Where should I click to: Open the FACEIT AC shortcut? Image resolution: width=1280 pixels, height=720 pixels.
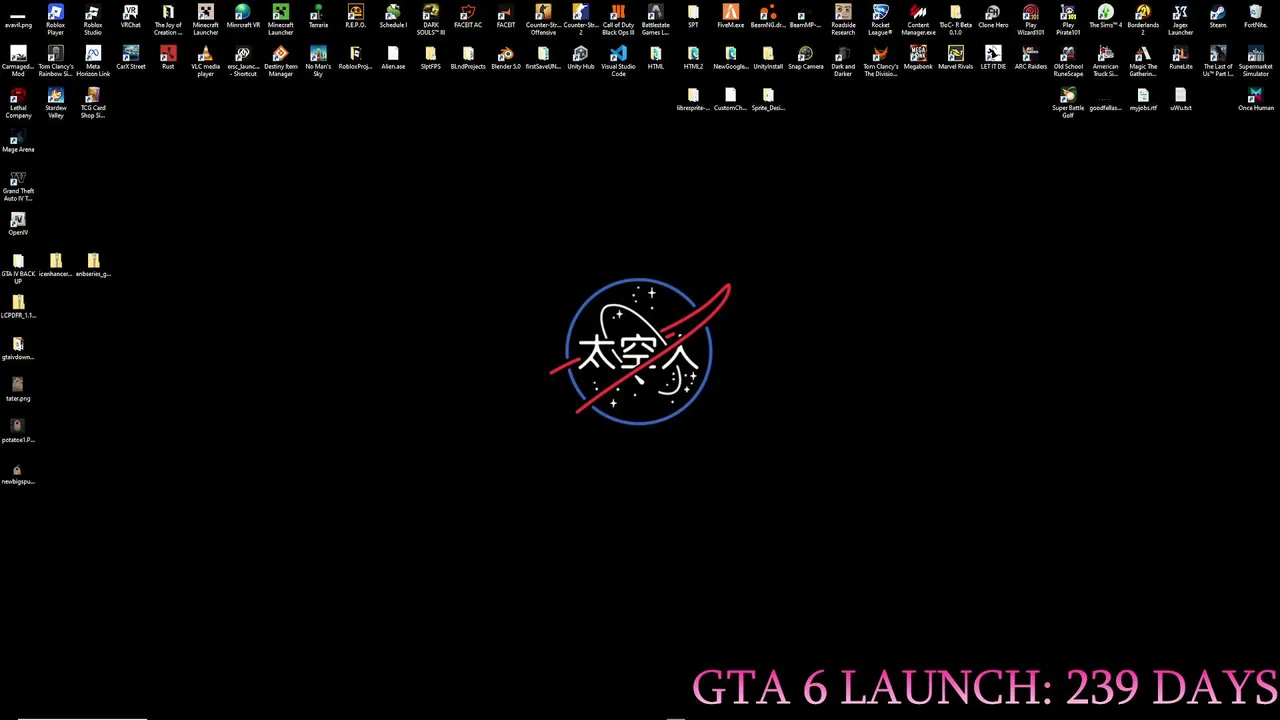click(x=468, y=17)
